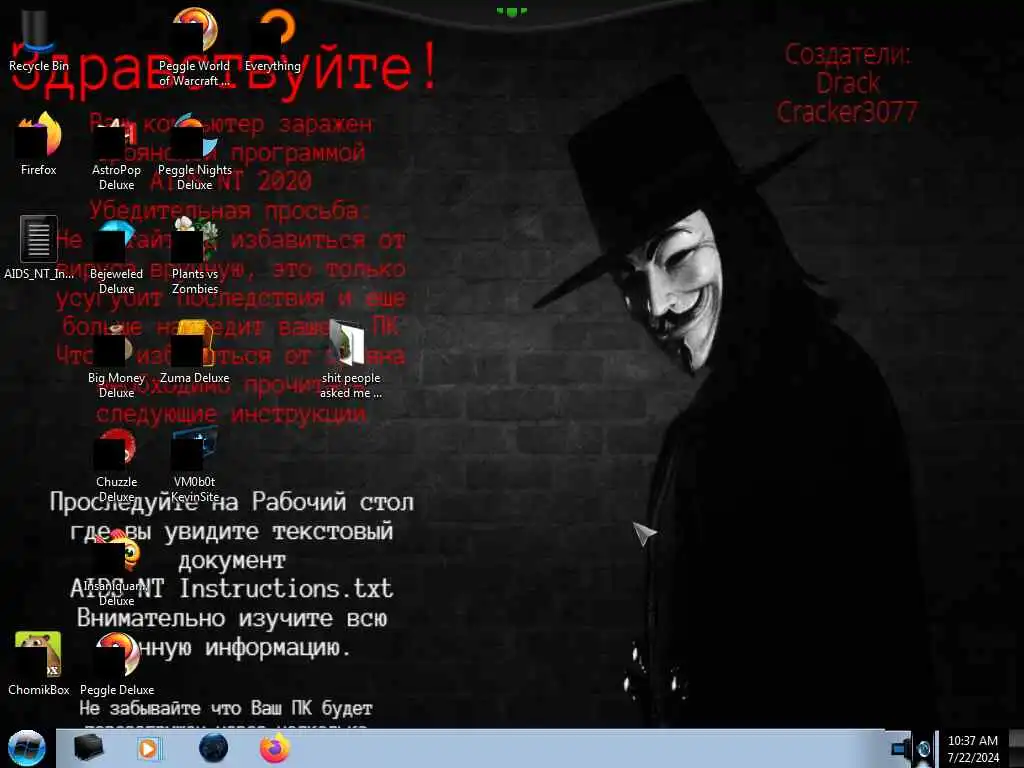This screenshot has width=1024, height=768.
Task: Click the Show Desktop strip at taskbar end
Action: click(x=1017, y=748)
